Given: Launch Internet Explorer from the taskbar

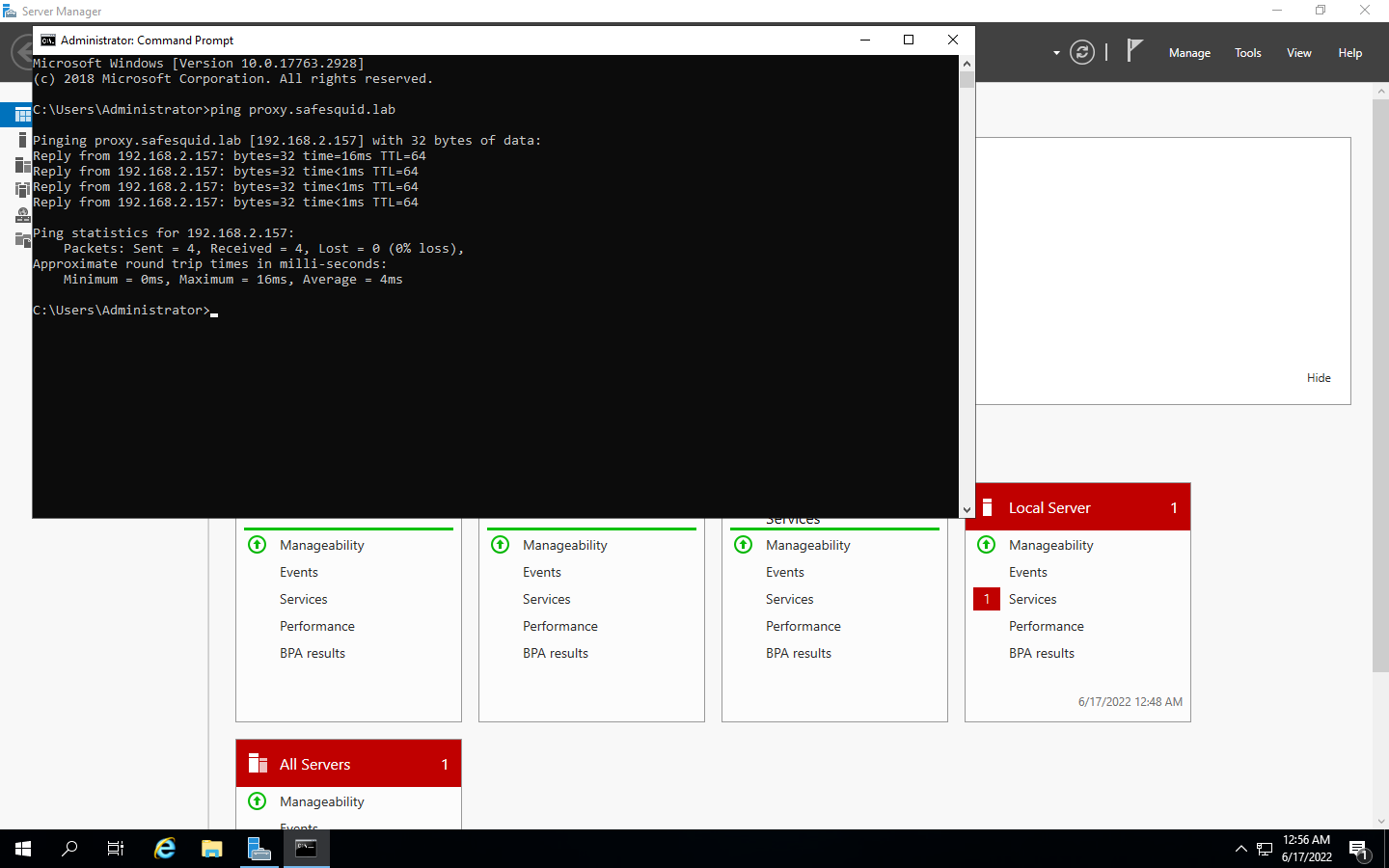Looking at the screenshot, I should pyautogui.click(x=164, y=849).
